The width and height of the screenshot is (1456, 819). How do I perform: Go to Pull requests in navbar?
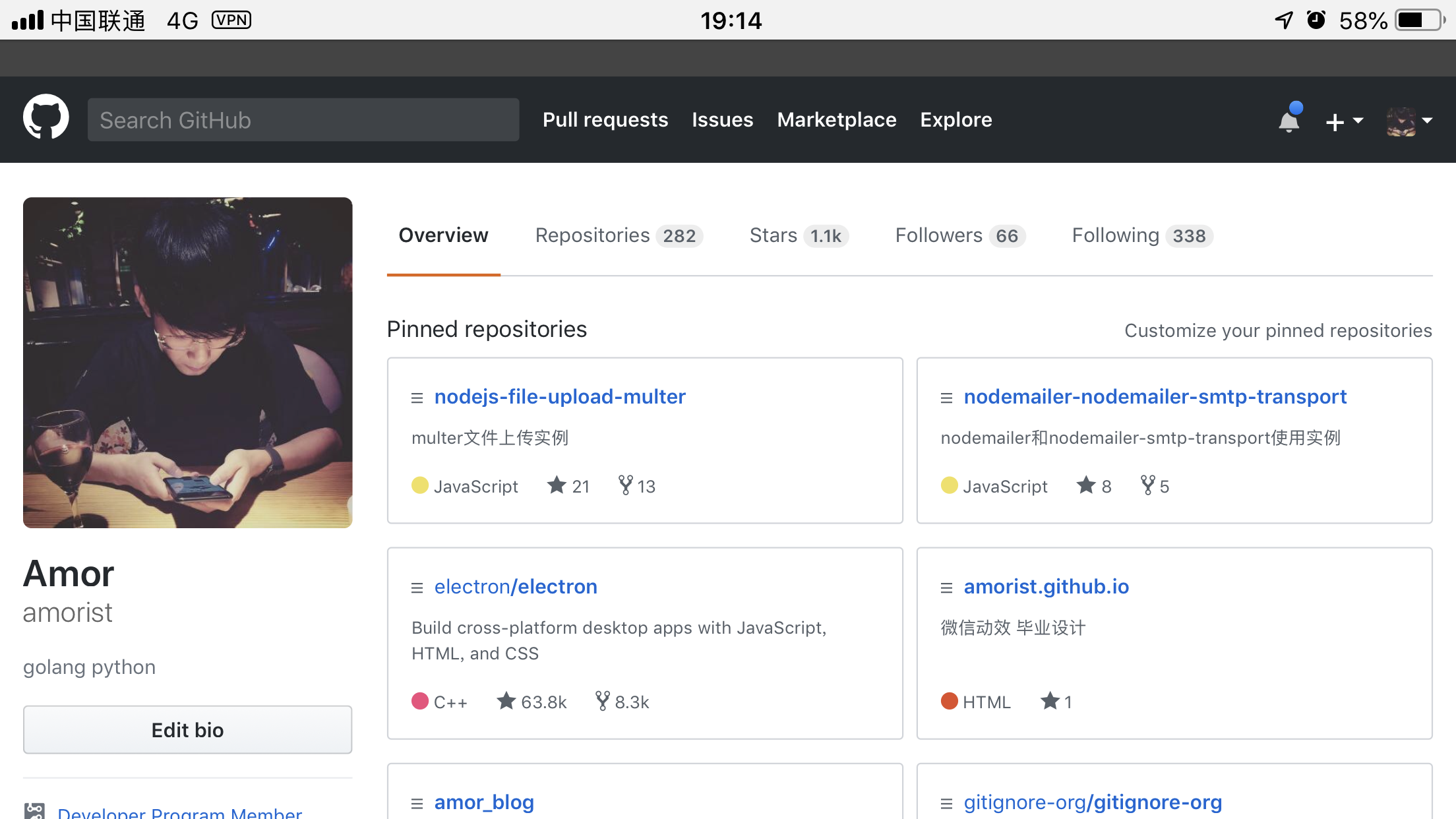(605, 120)
